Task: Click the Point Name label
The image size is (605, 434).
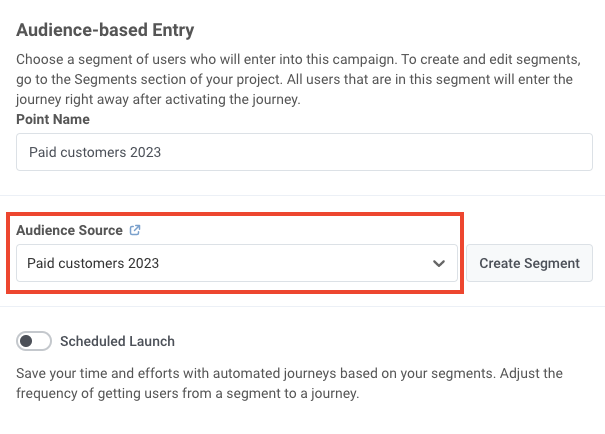Action: pyautogui.click(x=53, y=119)
